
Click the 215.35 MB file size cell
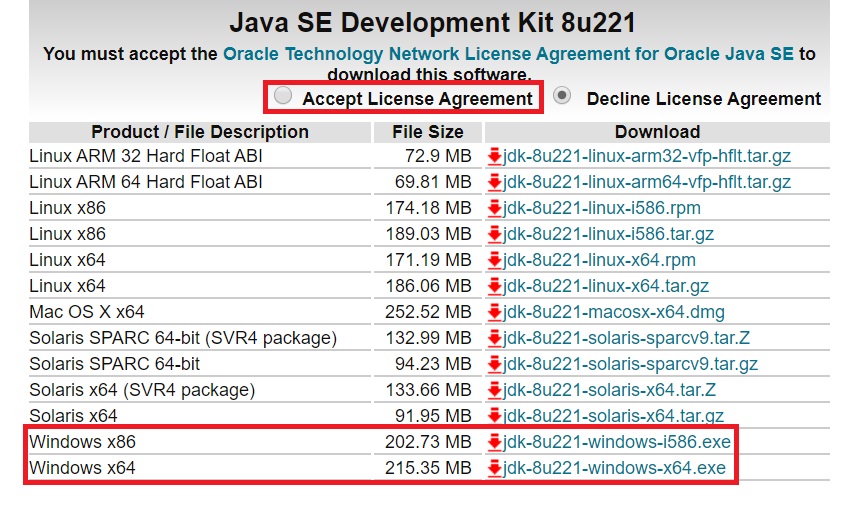(x=428, y=468)
